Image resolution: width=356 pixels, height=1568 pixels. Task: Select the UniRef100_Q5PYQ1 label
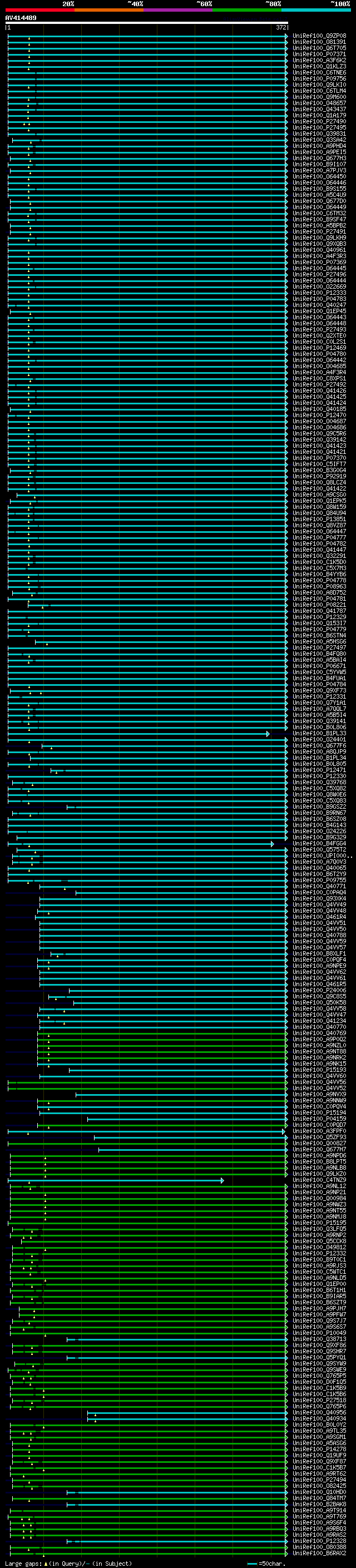(x=319, y=1357)
